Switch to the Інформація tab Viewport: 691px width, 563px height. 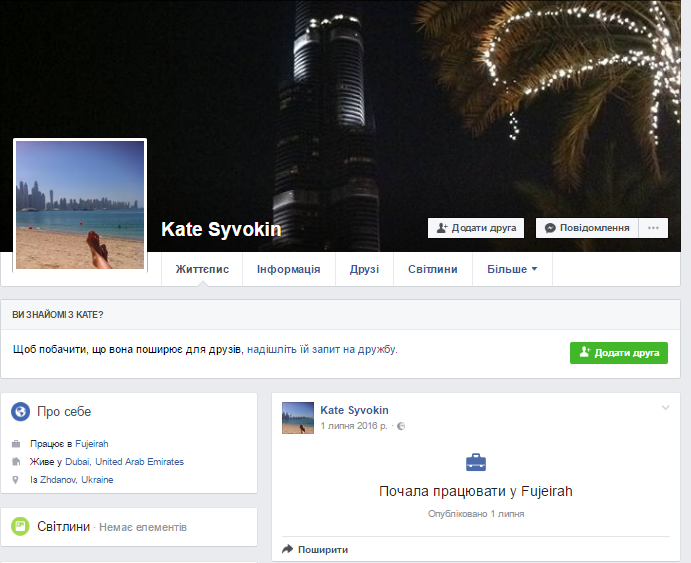[x=289, y=269]
